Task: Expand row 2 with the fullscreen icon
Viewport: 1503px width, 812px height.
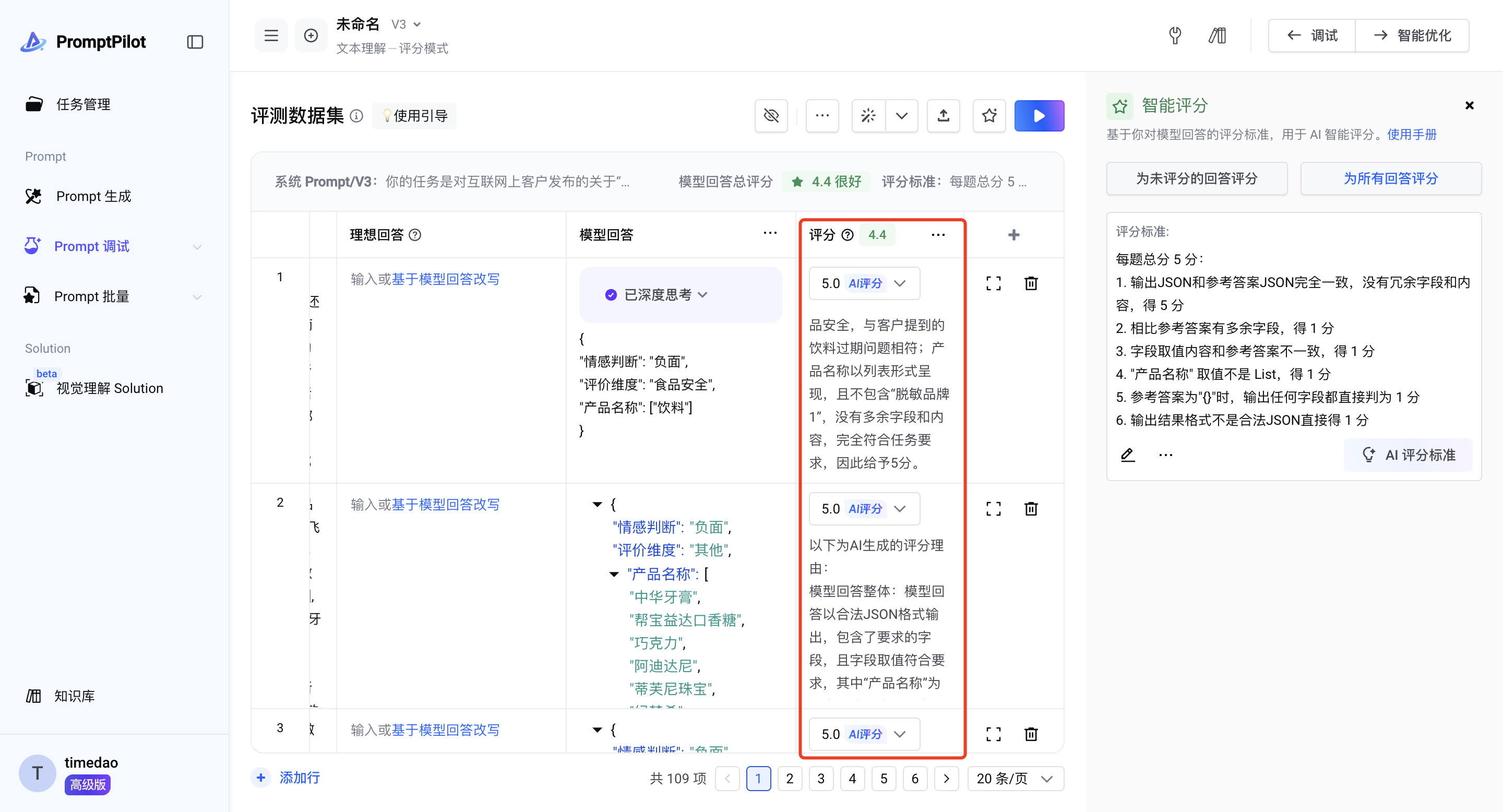Action: click(993, 509)
